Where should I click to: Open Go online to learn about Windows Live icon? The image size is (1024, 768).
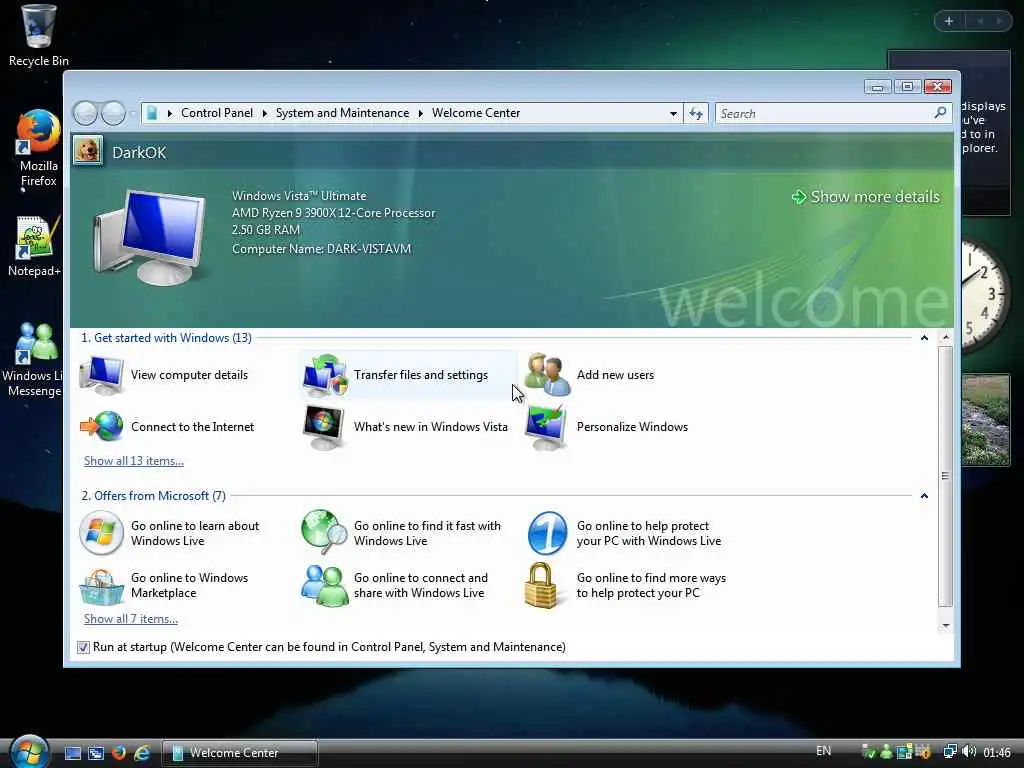pos(101,533)
